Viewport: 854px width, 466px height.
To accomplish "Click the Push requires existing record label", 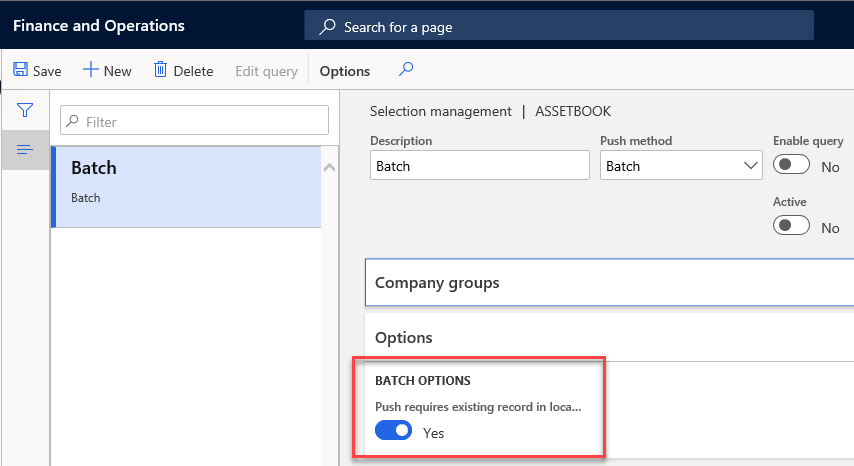I will click(478, 407).
